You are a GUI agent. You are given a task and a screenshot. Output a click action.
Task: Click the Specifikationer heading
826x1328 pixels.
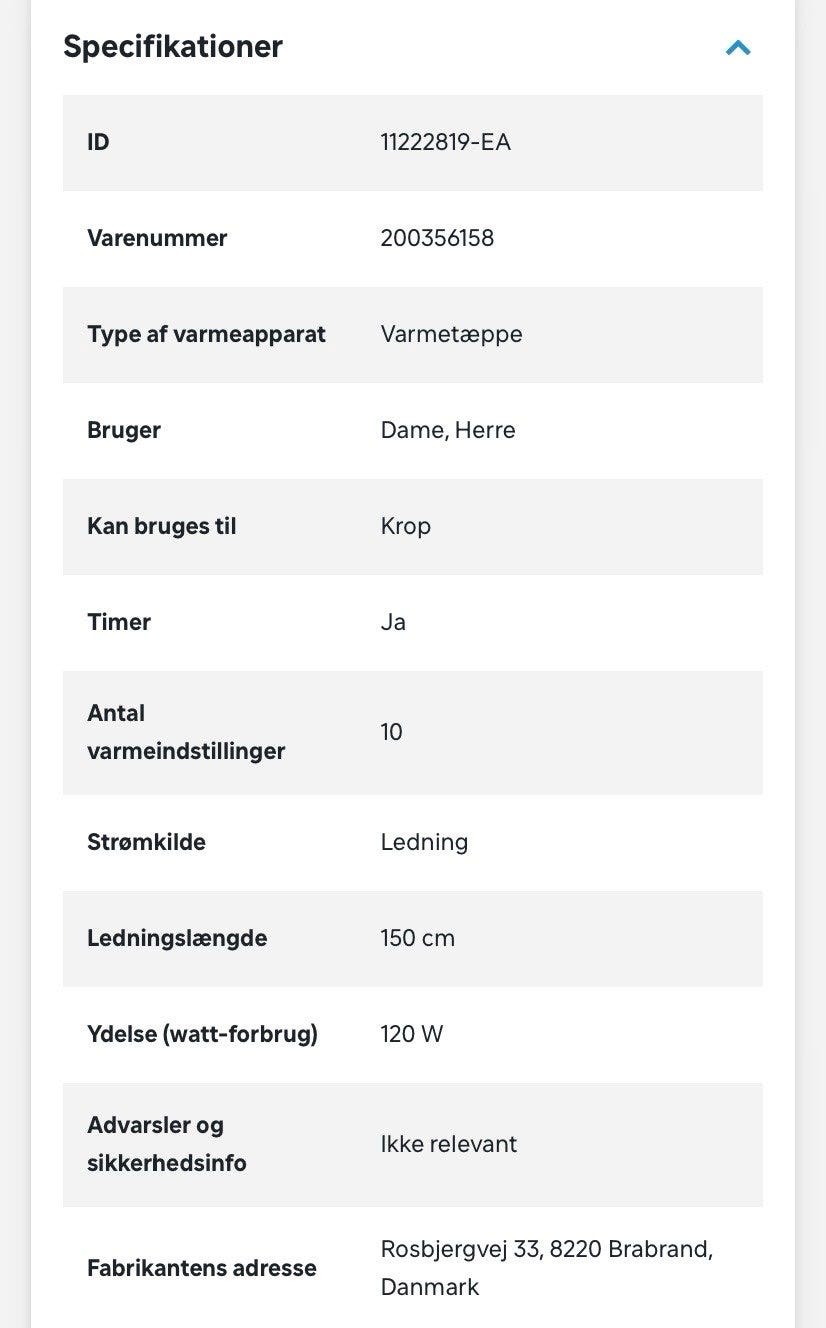pyautogui.click(x=173, y=46)
